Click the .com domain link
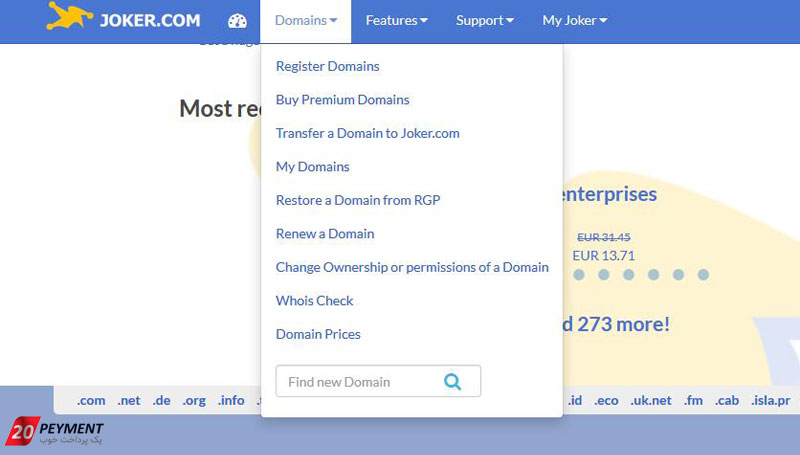The width and height of the screenshot is (800, 455). [91, 400]
